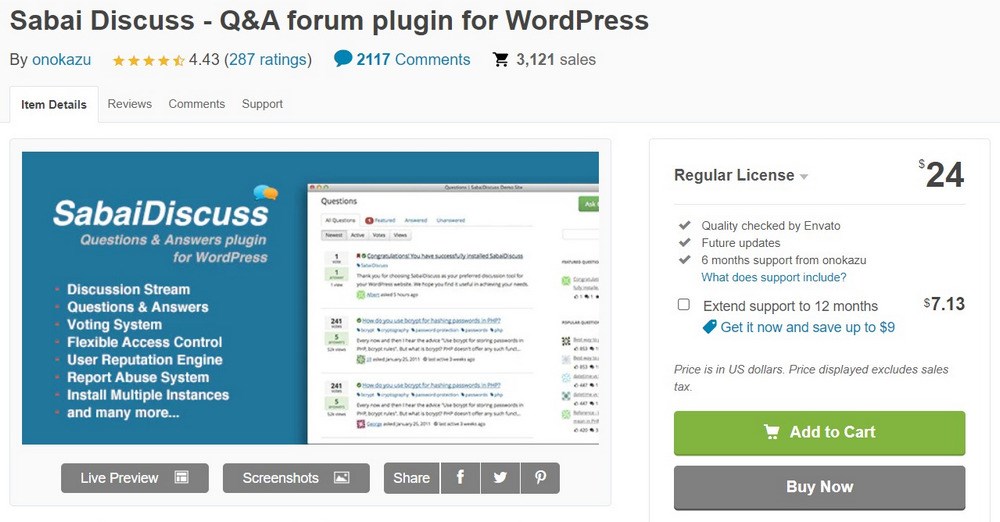Click 6 months support from onokazu text
This screenshot has height=522, width=1000.
click(784, 260)
